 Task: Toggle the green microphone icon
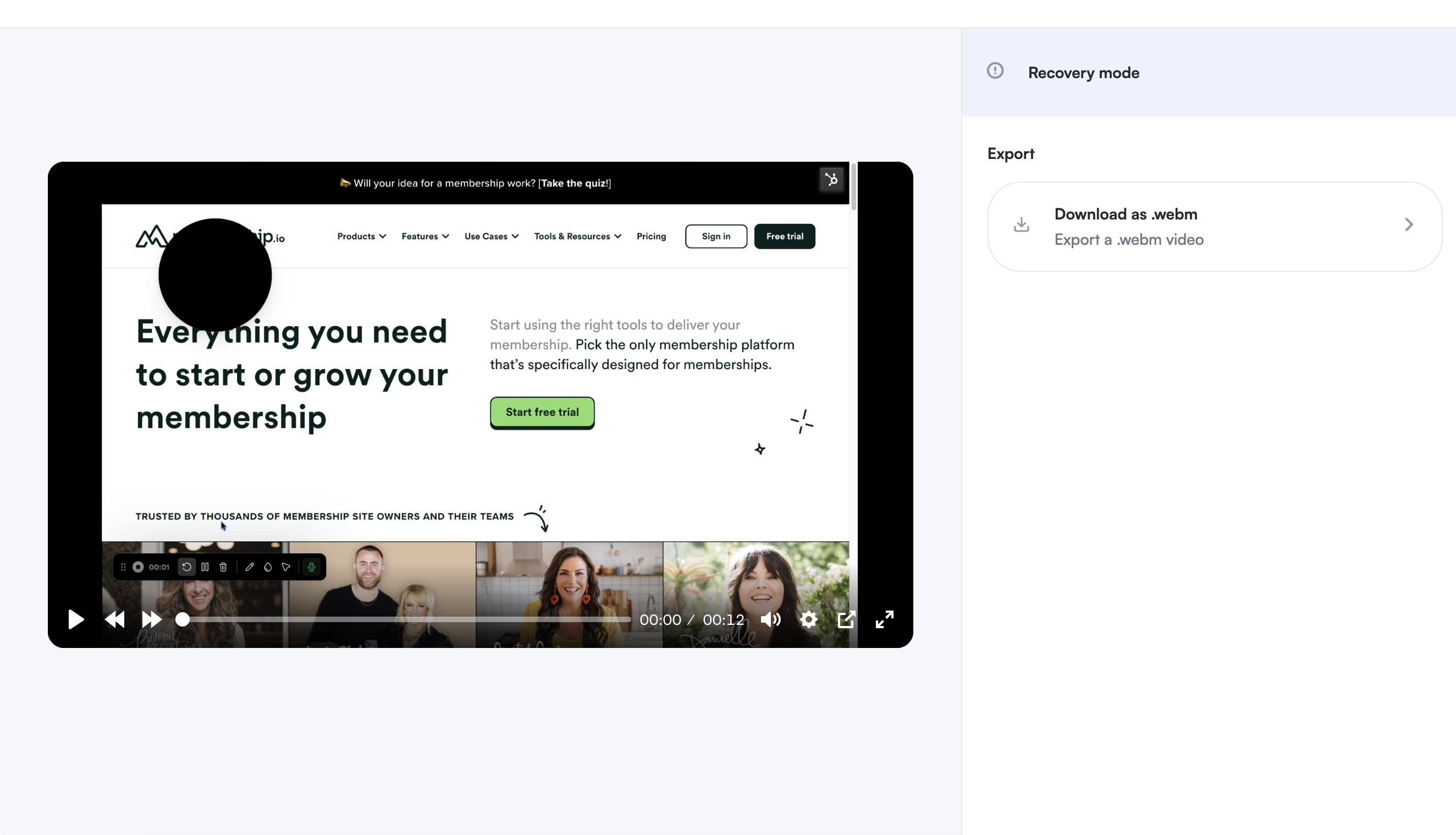pyautogui.click(x=311, y=567)
